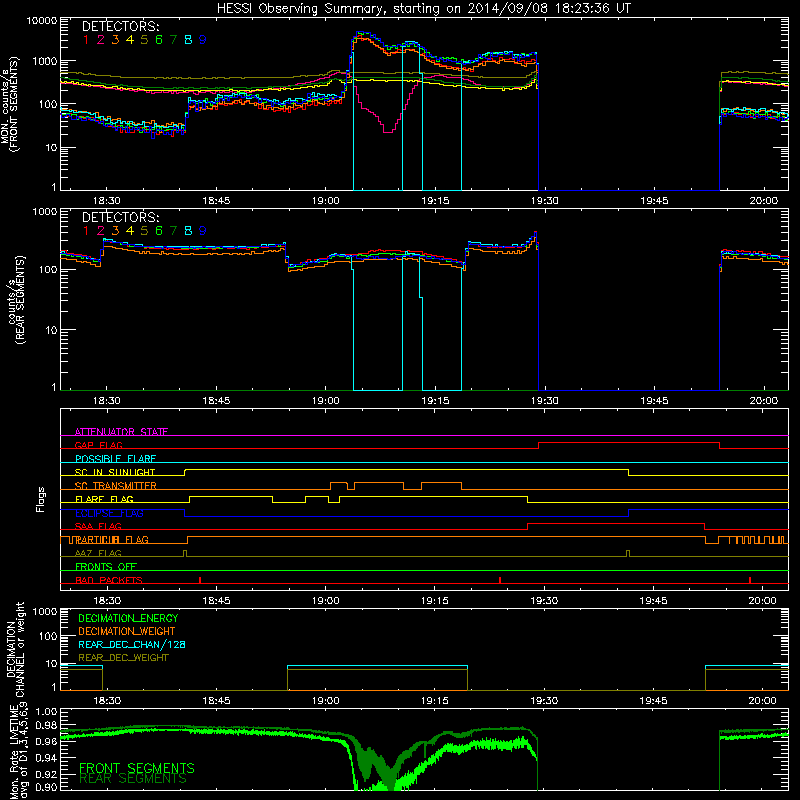Select green detector 6 in rear segments legend

pos(159,231)
